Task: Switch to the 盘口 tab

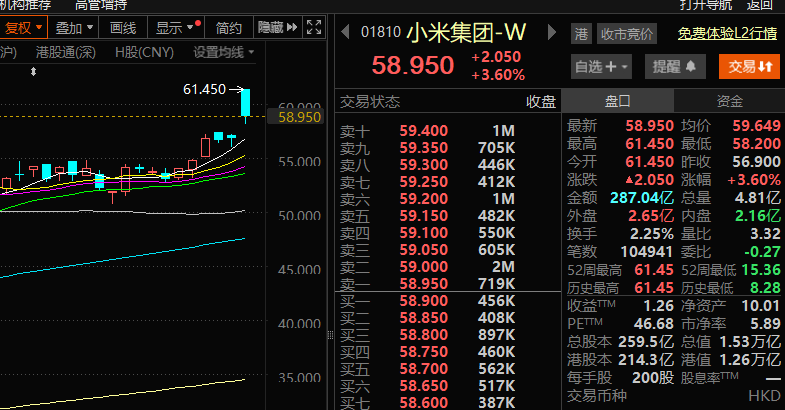Action: pyautogui.click(x=617, y=101)
